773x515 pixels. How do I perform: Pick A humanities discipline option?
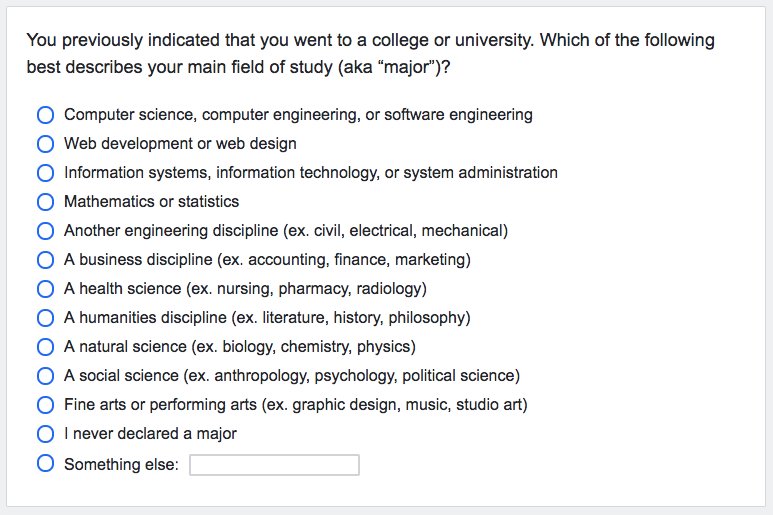[45, 318]
